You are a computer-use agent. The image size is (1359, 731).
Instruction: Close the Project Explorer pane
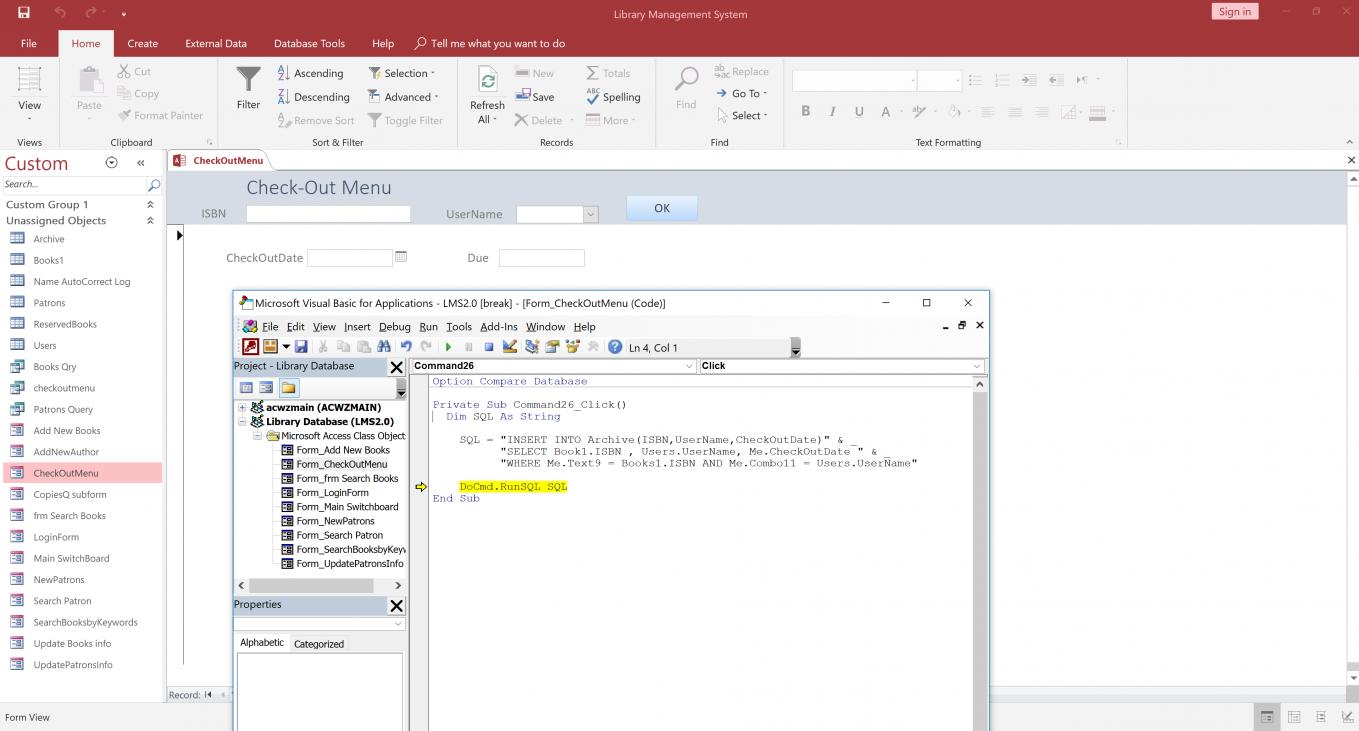pos(396,367)
